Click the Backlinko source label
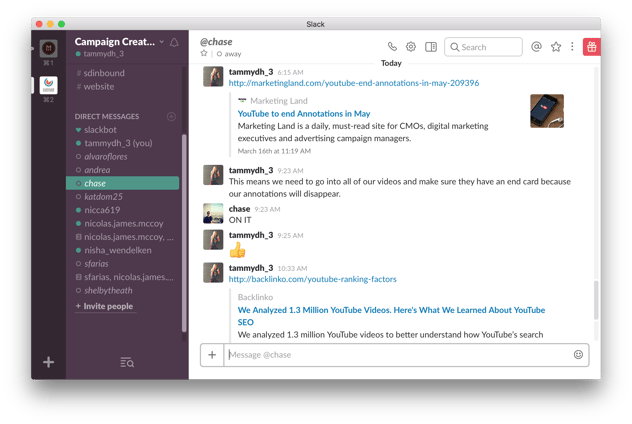Viewport: 632px width, 424px height. [x=255, y=297]
